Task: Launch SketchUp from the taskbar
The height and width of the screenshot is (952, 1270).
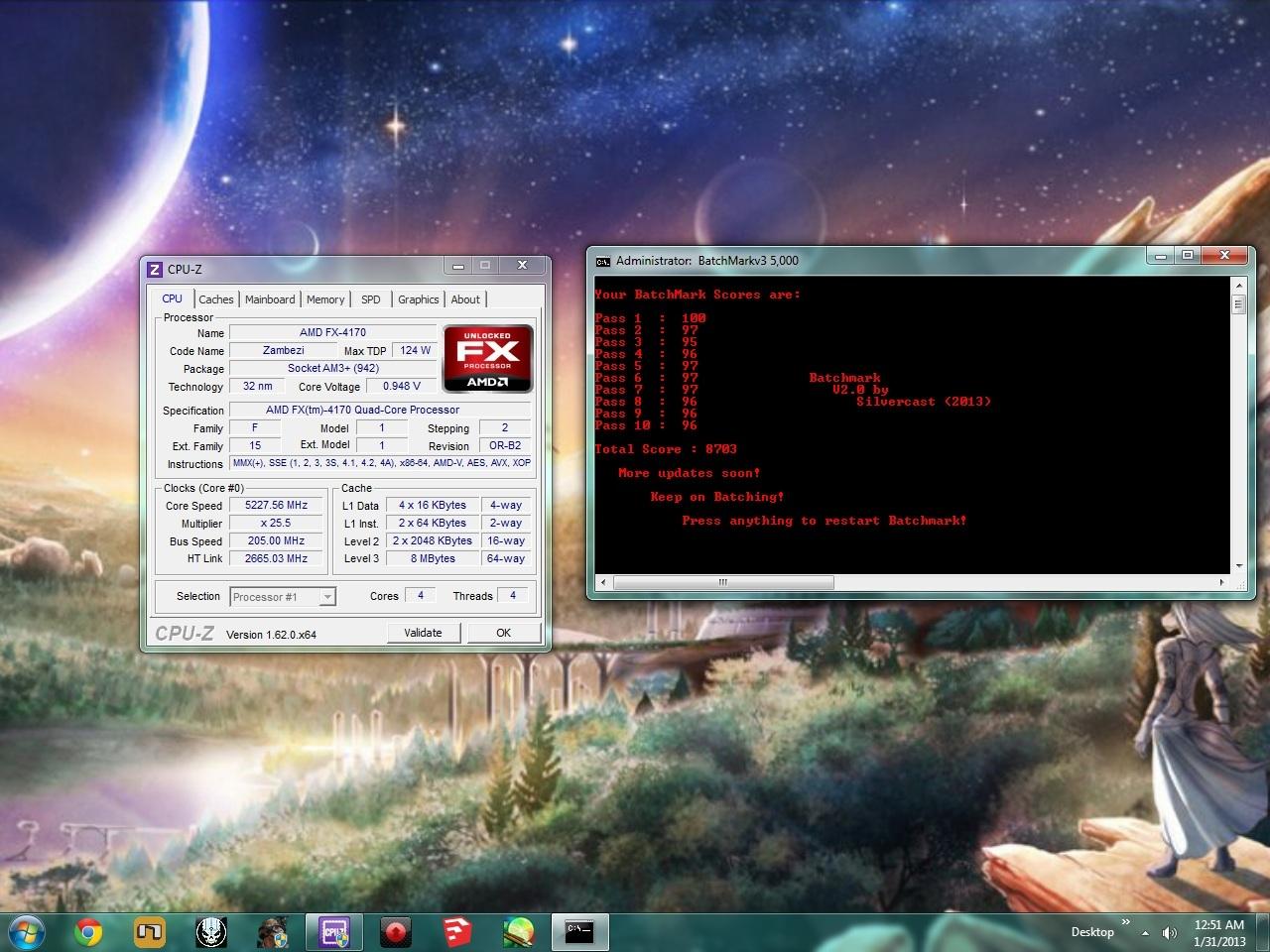Action: (x=457, y=932)
